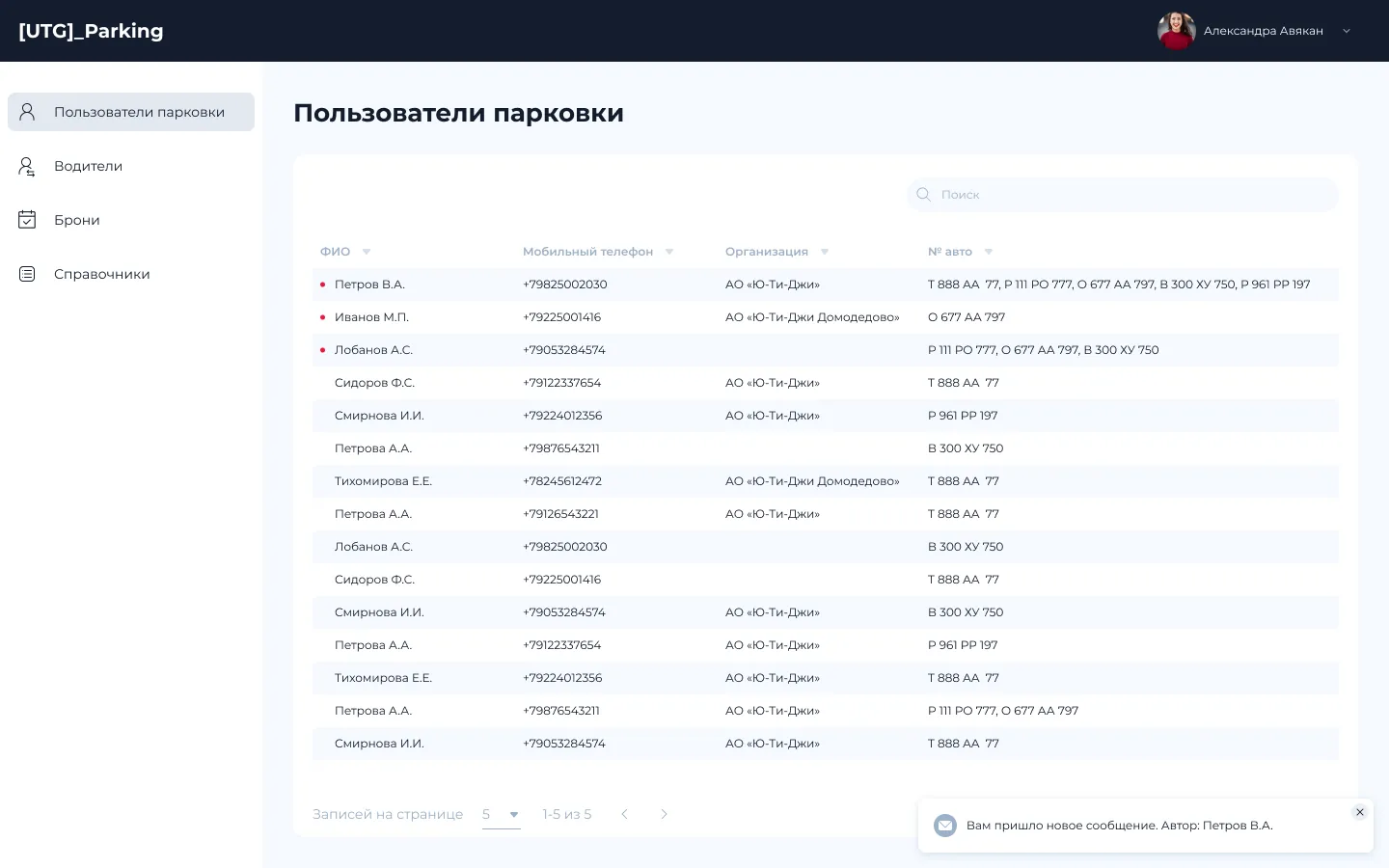Screen dimensions: 1389x868
Task: Click car numbers Р 111 РО 777, О 677 АА 797, В 300 ХУ 750
Action: point(1044,350)
